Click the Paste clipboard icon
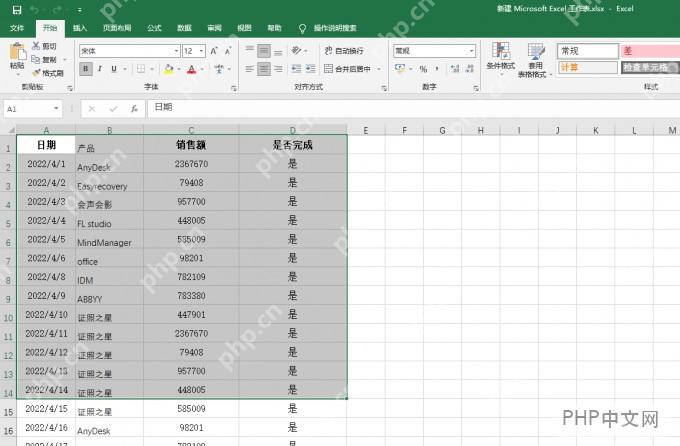Screen dimensions: 680x446 pyautogui.click(x=17, y=52)
